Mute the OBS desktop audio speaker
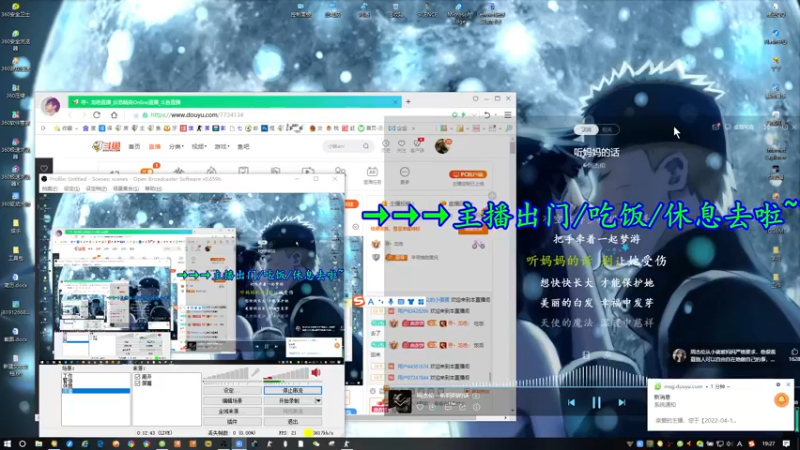The width and height of the screenshot is (800, 450). (316, 373)
